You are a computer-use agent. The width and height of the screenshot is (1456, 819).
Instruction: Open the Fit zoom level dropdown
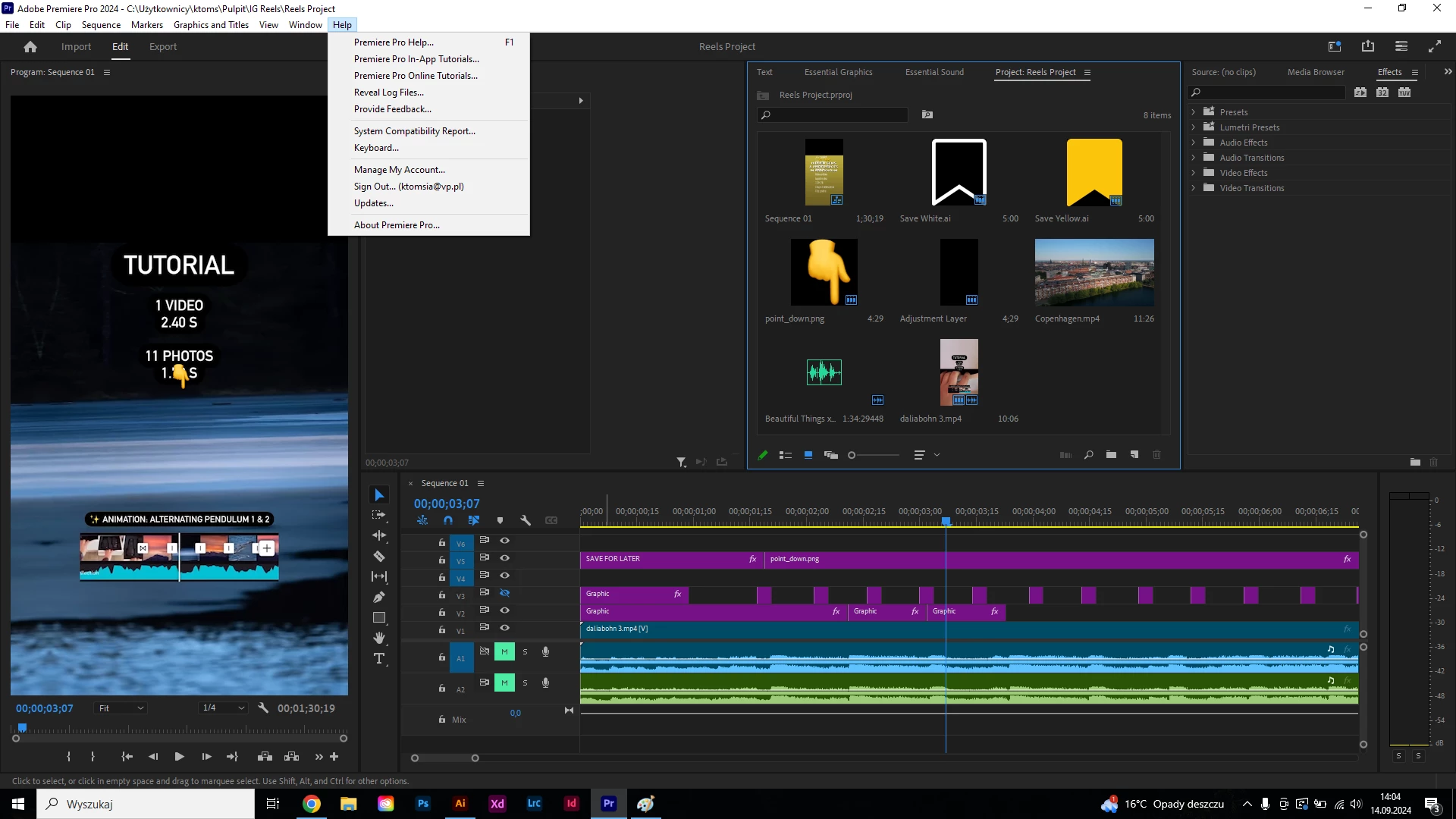pyautogui.click(x=121, y=708)
